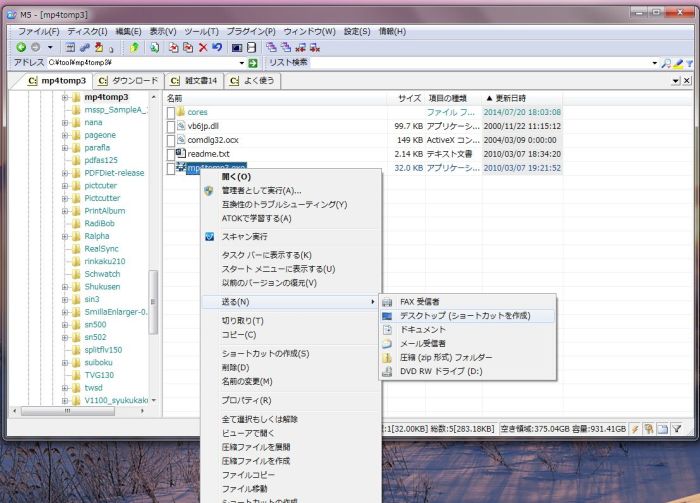The width and height of the screenshot is (700, 503).
Task: Click the magnifier icon next to list search
Action: [x=666, y=63]
